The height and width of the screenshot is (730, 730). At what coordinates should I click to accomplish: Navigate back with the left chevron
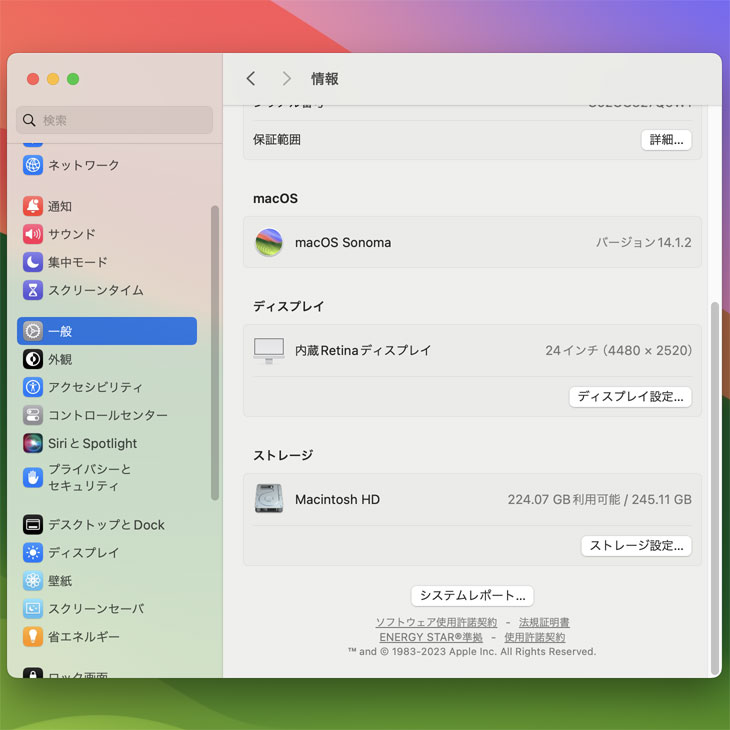click(251, 79)
